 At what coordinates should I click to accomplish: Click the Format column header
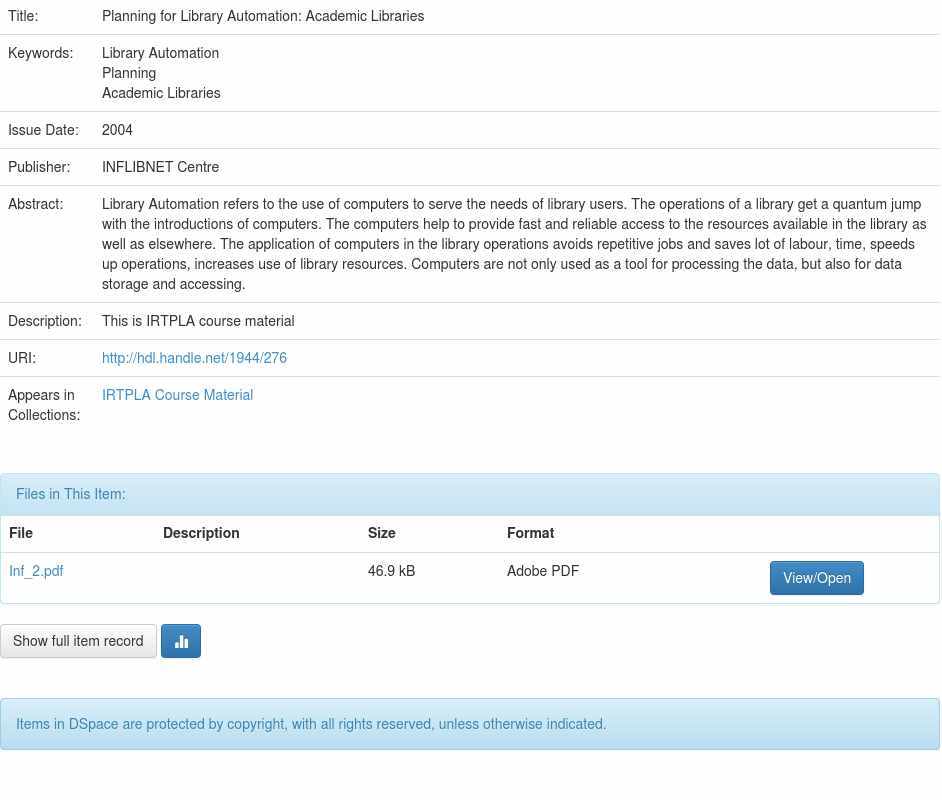[530, 533]
